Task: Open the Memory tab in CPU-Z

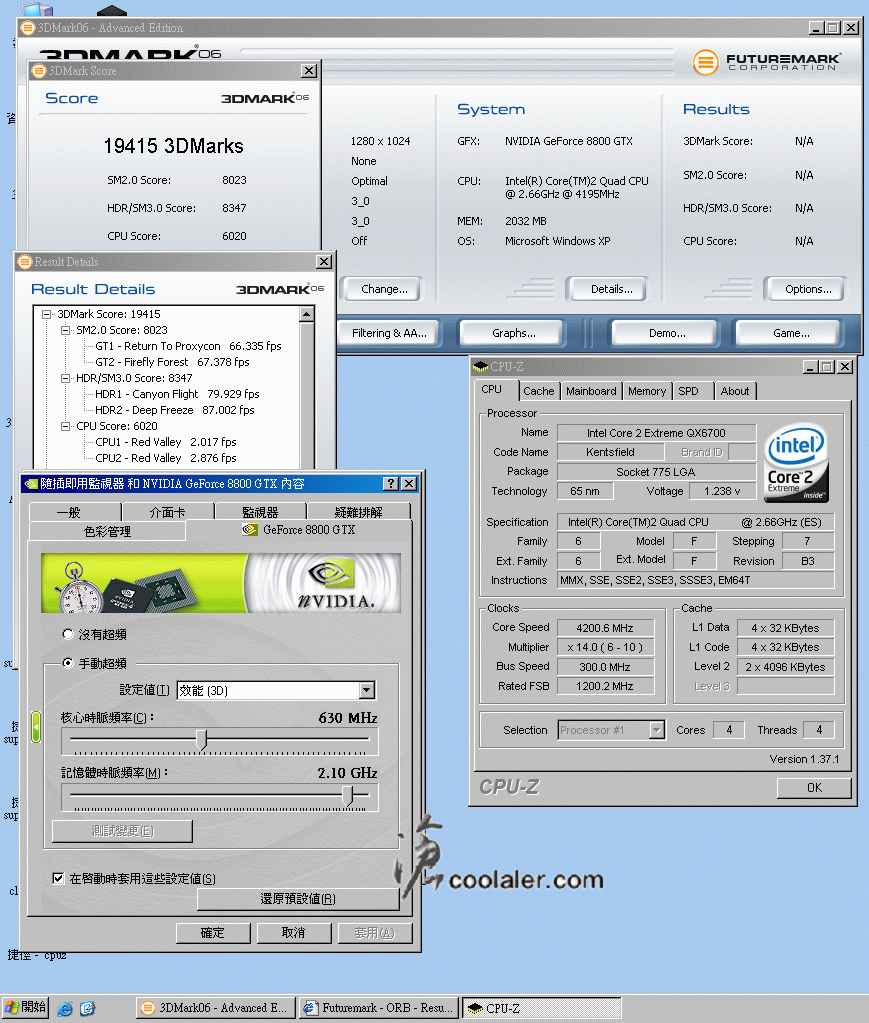Action: pyautogui.click(x=647, y=391)
